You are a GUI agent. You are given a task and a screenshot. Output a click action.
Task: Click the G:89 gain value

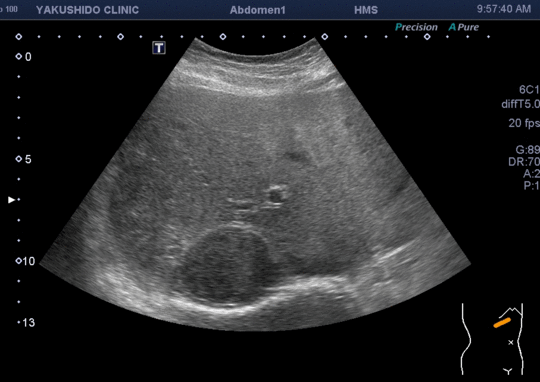tap(528, 149)
